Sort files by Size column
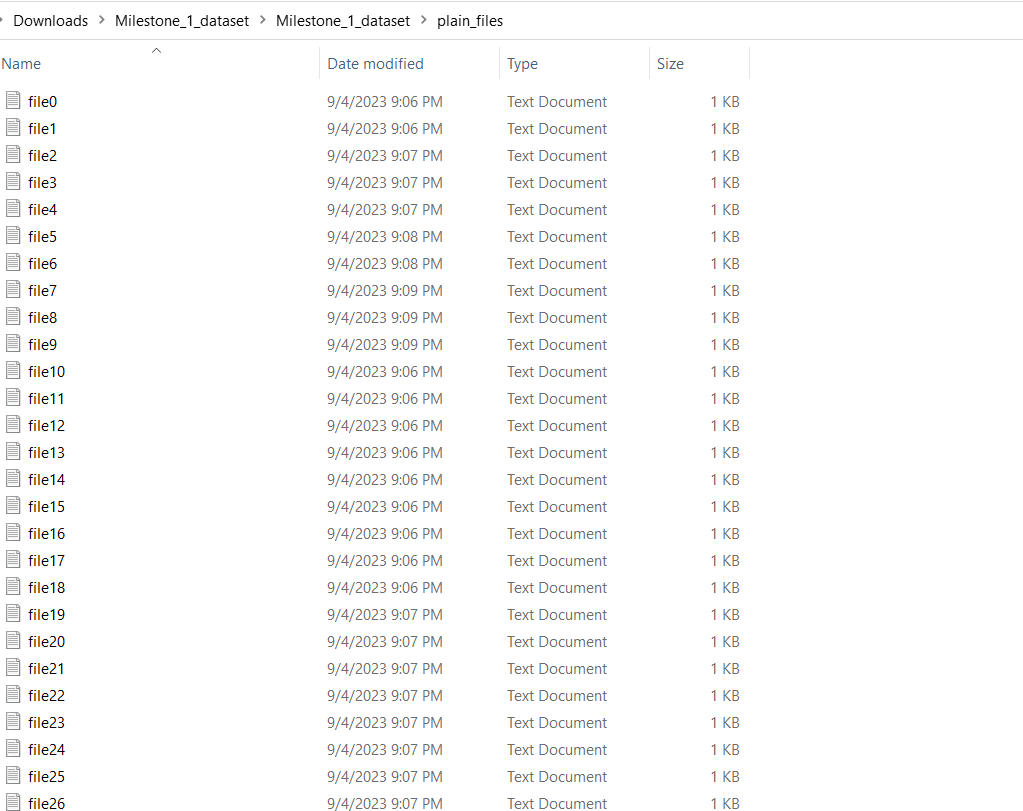The image size is (1023, 811). tap(670, 63)
